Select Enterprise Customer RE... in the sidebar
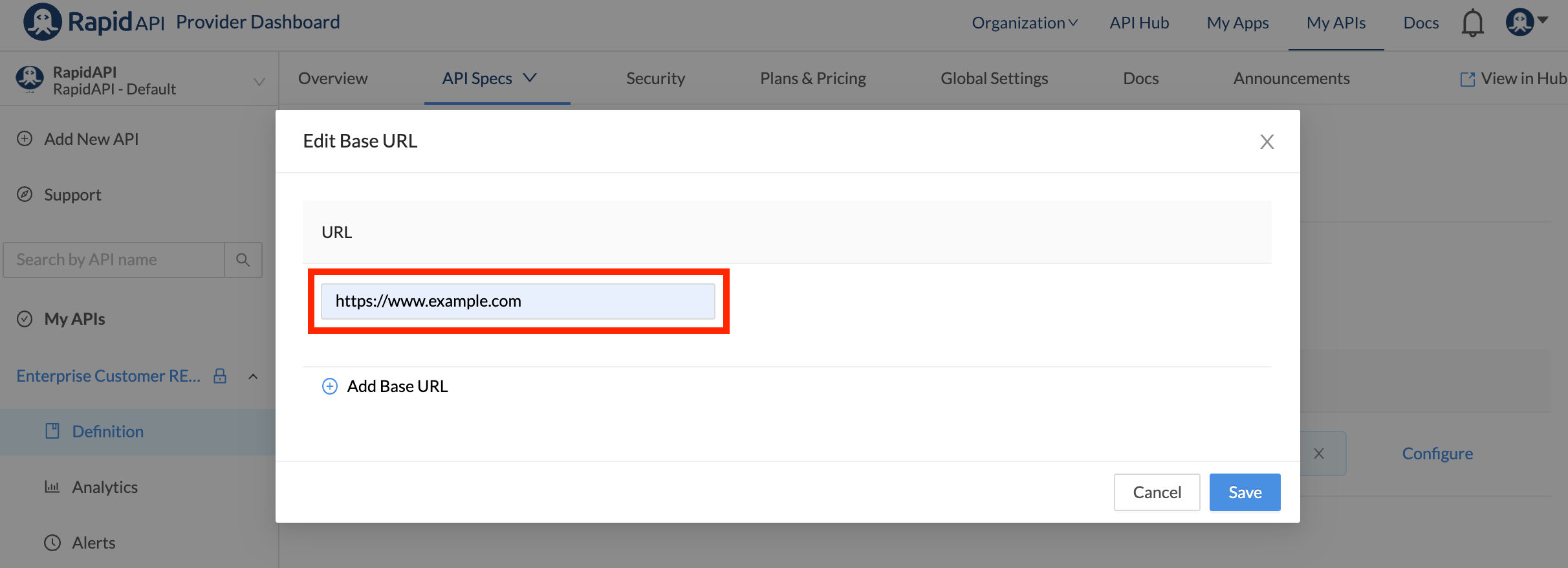This screenshot has width=1568, height=568. pos(108,376)
